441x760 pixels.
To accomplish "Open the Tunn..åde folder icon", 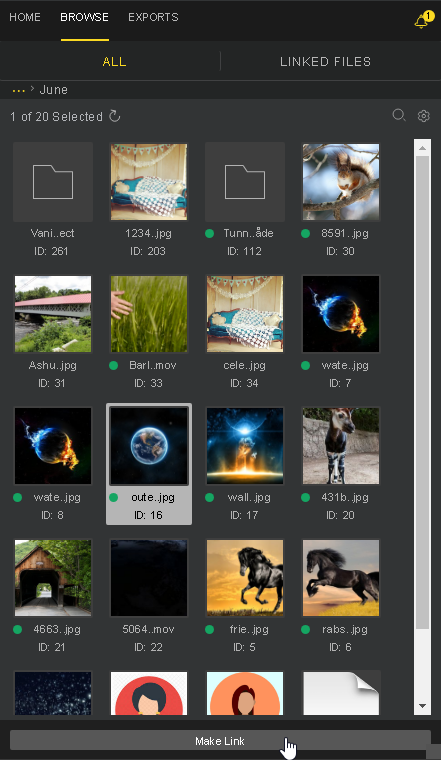I will pos(245,182).
